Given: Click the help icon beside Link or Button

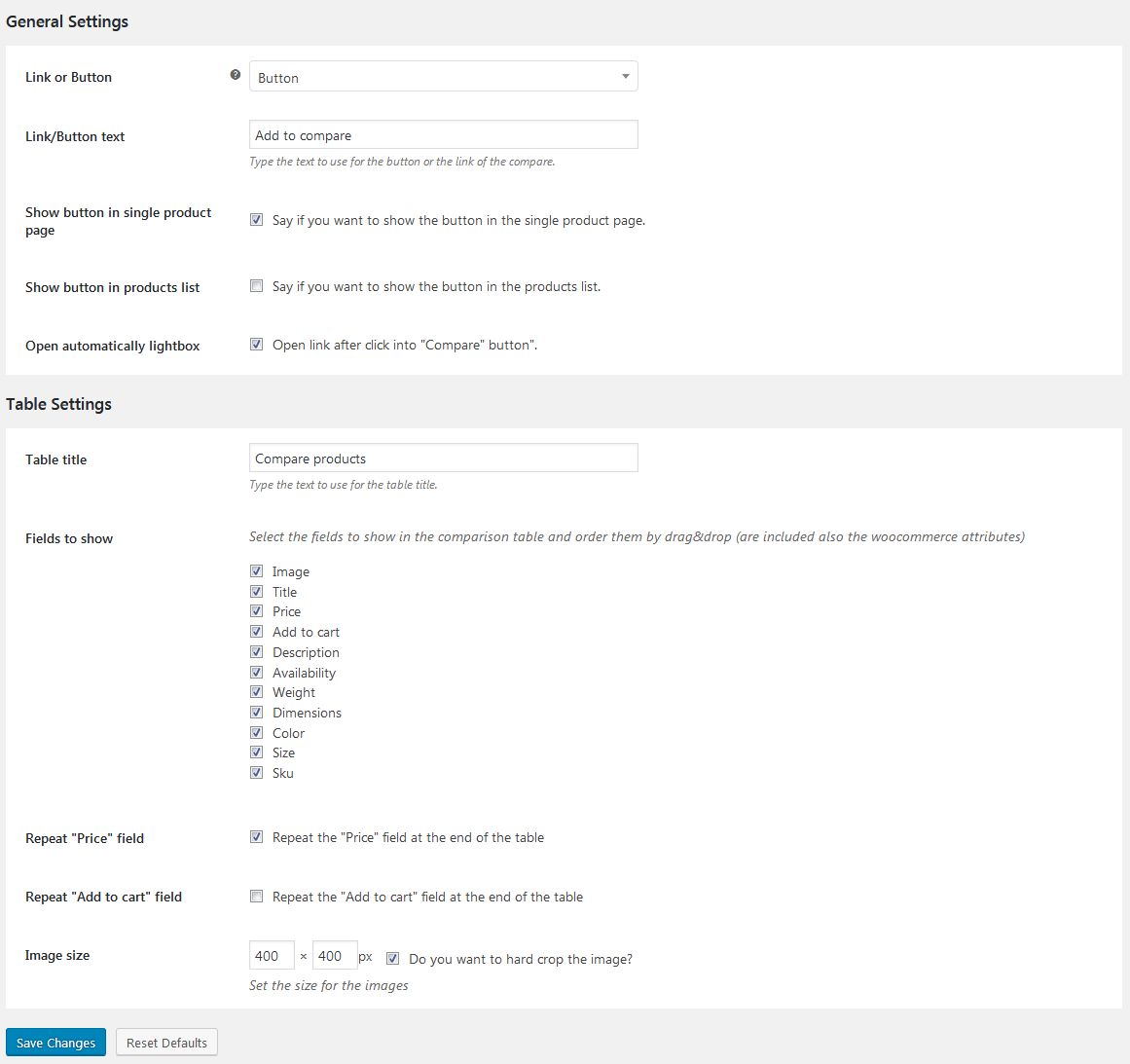Looking at the screenshot, I should tap(235, 74).
